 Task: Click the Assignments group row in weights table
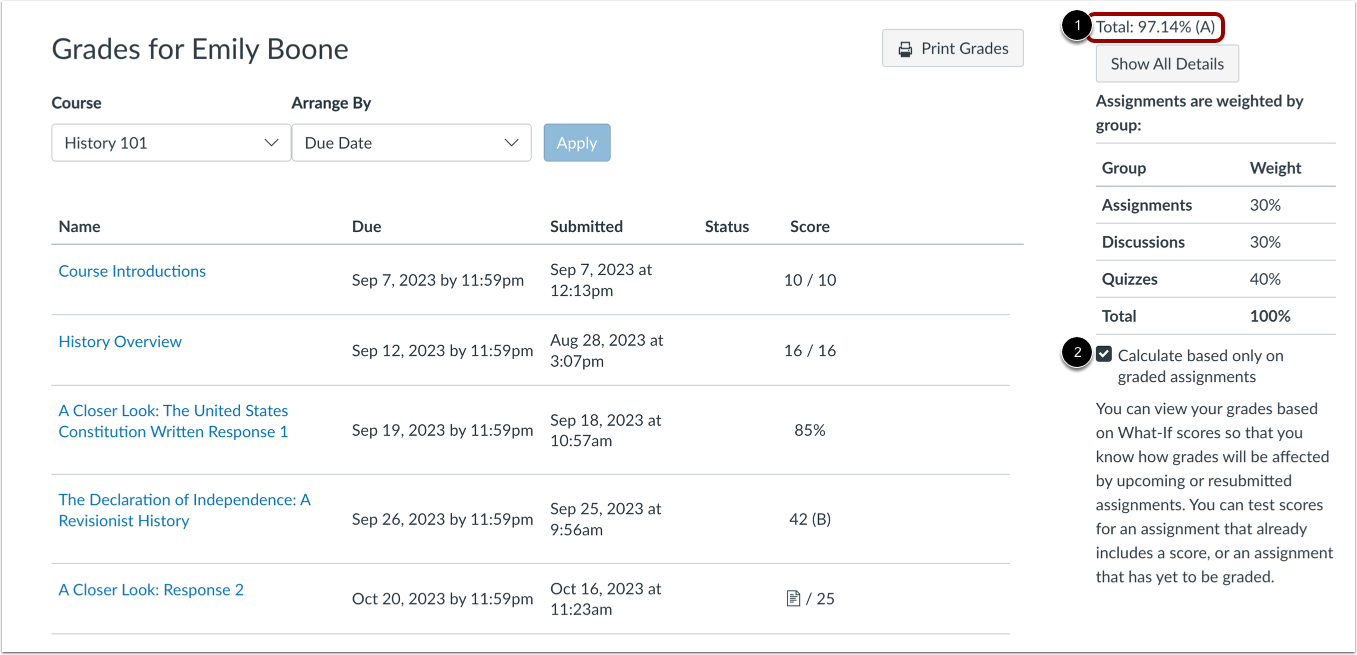click(1216, 205)
